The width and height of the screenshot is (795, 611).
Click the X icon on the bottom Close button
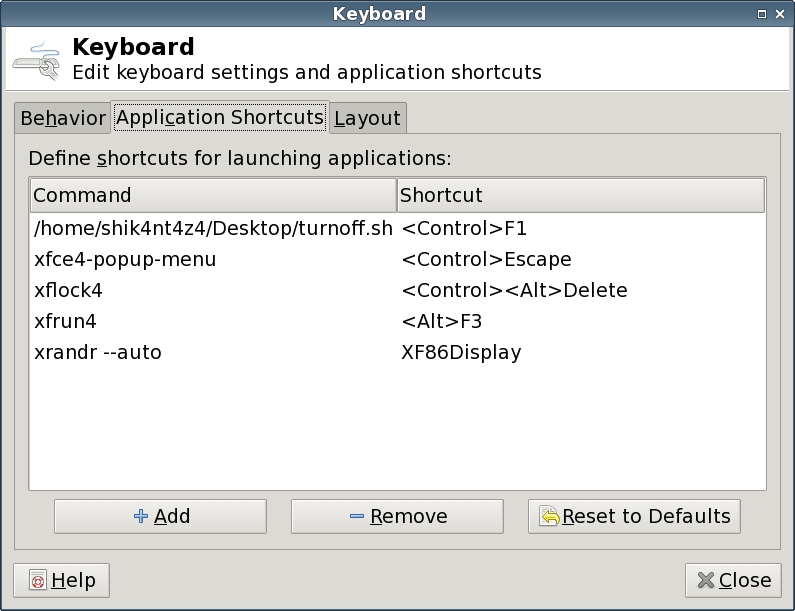point(706,581)
